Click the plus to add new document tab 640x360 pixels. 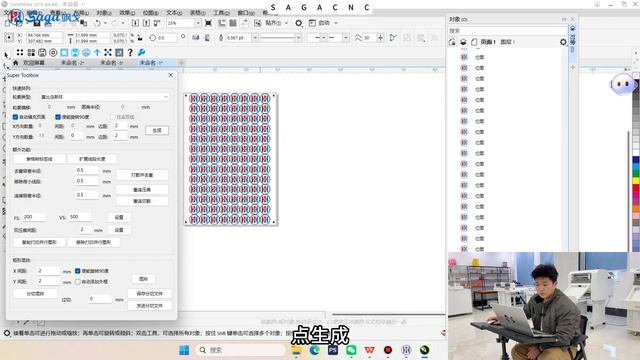pyautogui.click(x=181, y=63)
